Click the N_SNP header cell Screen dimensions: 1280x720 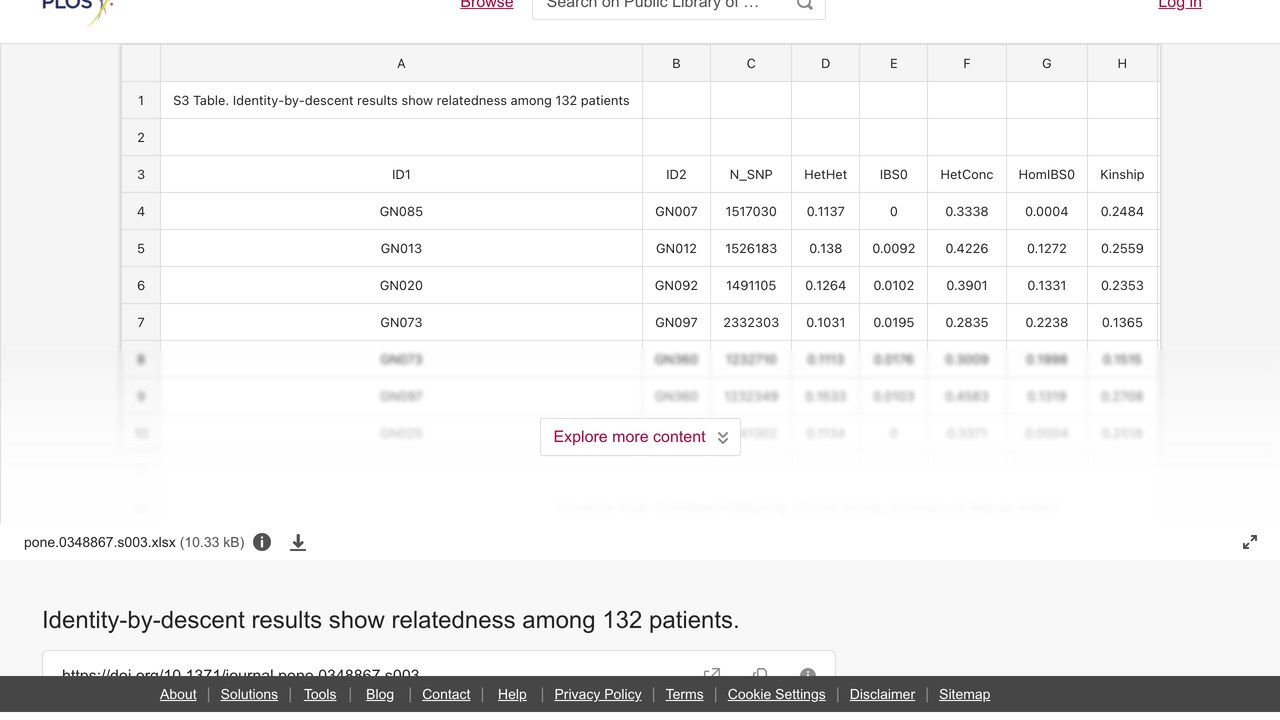click(x=751, y=174)
